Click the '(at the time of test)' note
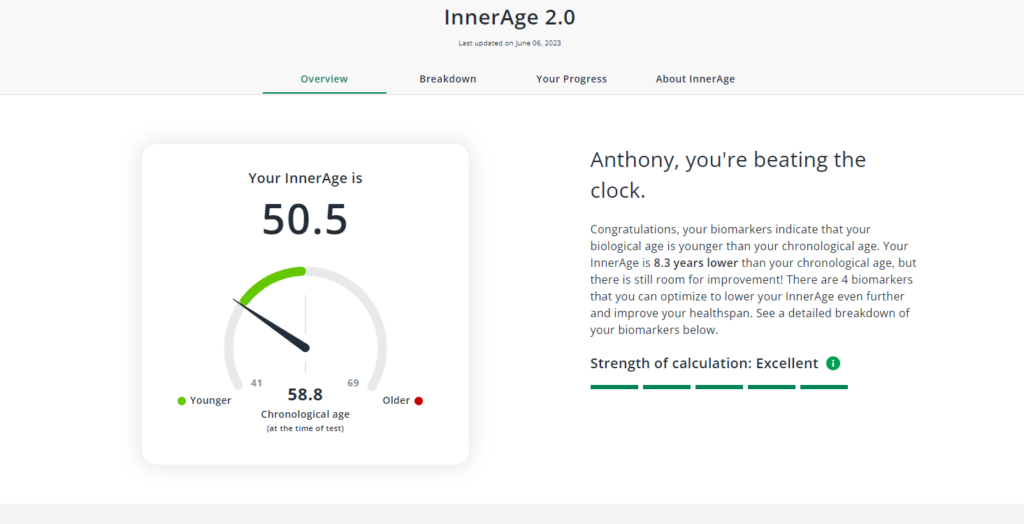The height and width of the screenshot is (524, 1024). click(x=305, y=429)
